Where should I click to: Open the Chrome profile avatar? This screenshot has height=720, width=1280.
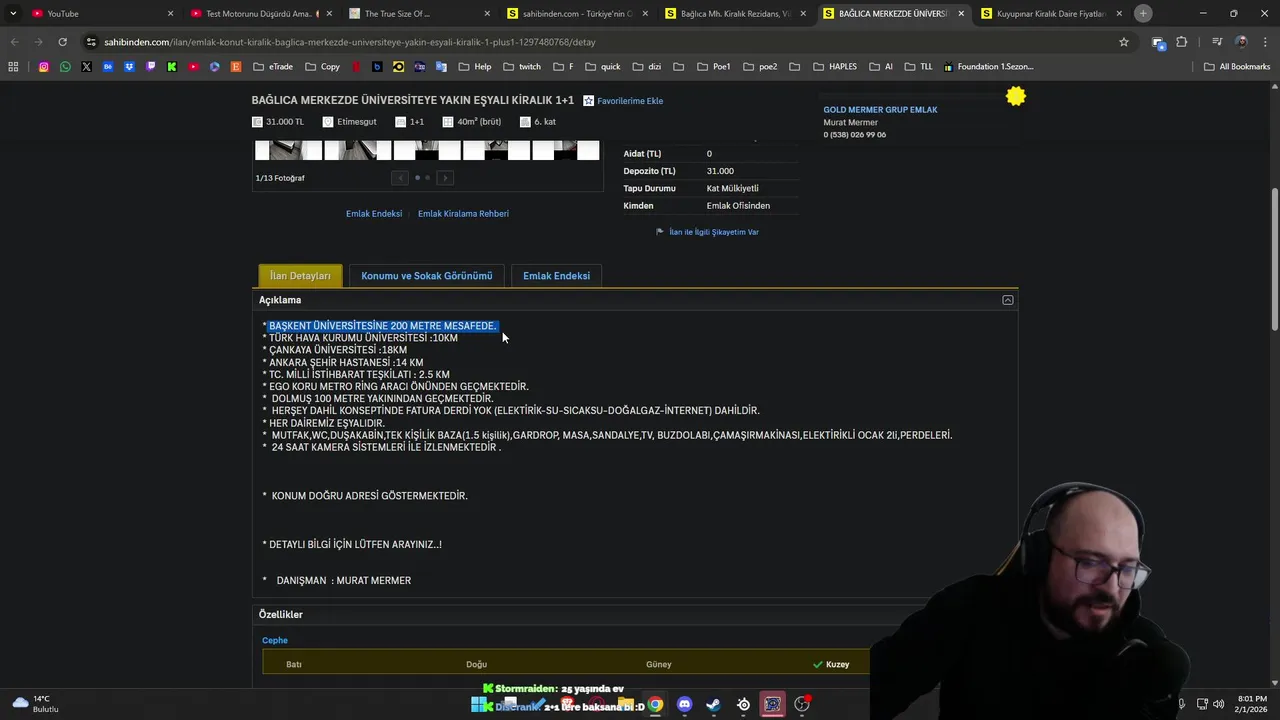tap(1241, 42)
